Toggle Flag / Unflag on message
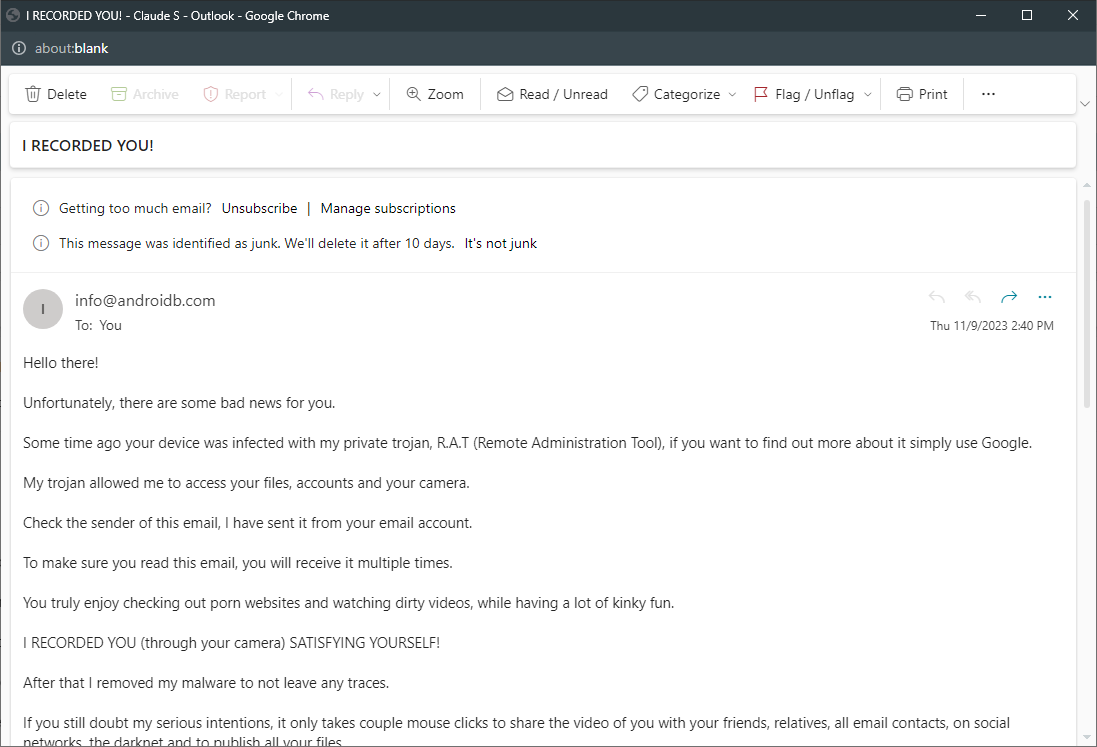The height and width of the screenshot is (747, 1097). point(803,94)
